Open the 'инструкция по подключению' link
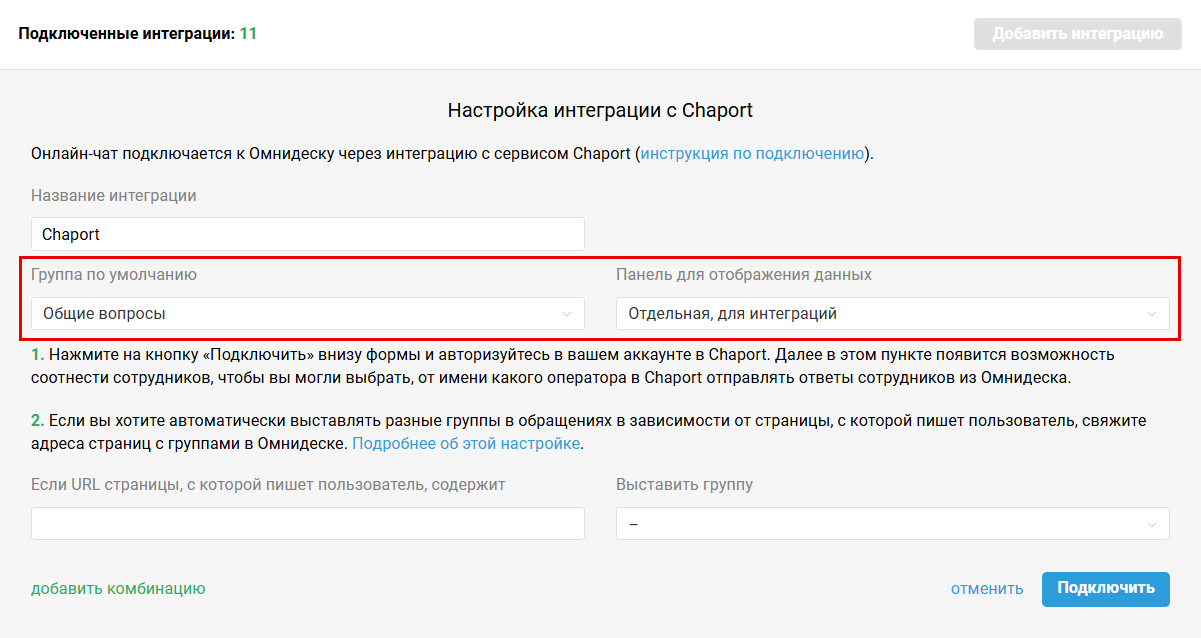This screenshot has height=638, width=1201. click(x=752, y=153)
